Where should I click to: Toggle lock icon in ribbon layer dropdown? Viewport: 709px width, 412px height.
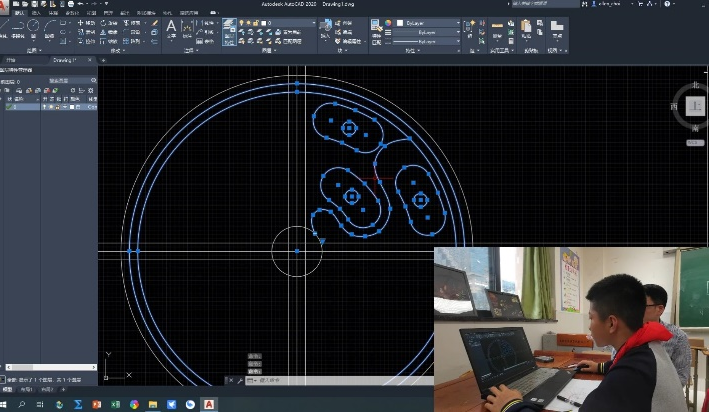click(x=256, y=23)
